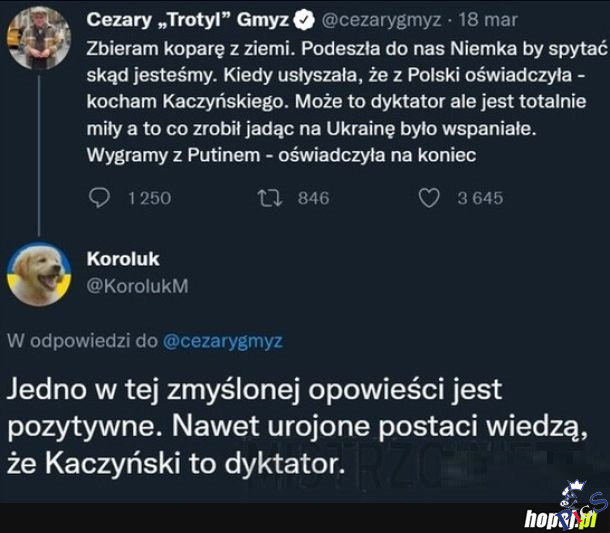The image size is (610, 533).
Task: Click the @cezarygmyz mention in reply line
Action: coord(222,341)
